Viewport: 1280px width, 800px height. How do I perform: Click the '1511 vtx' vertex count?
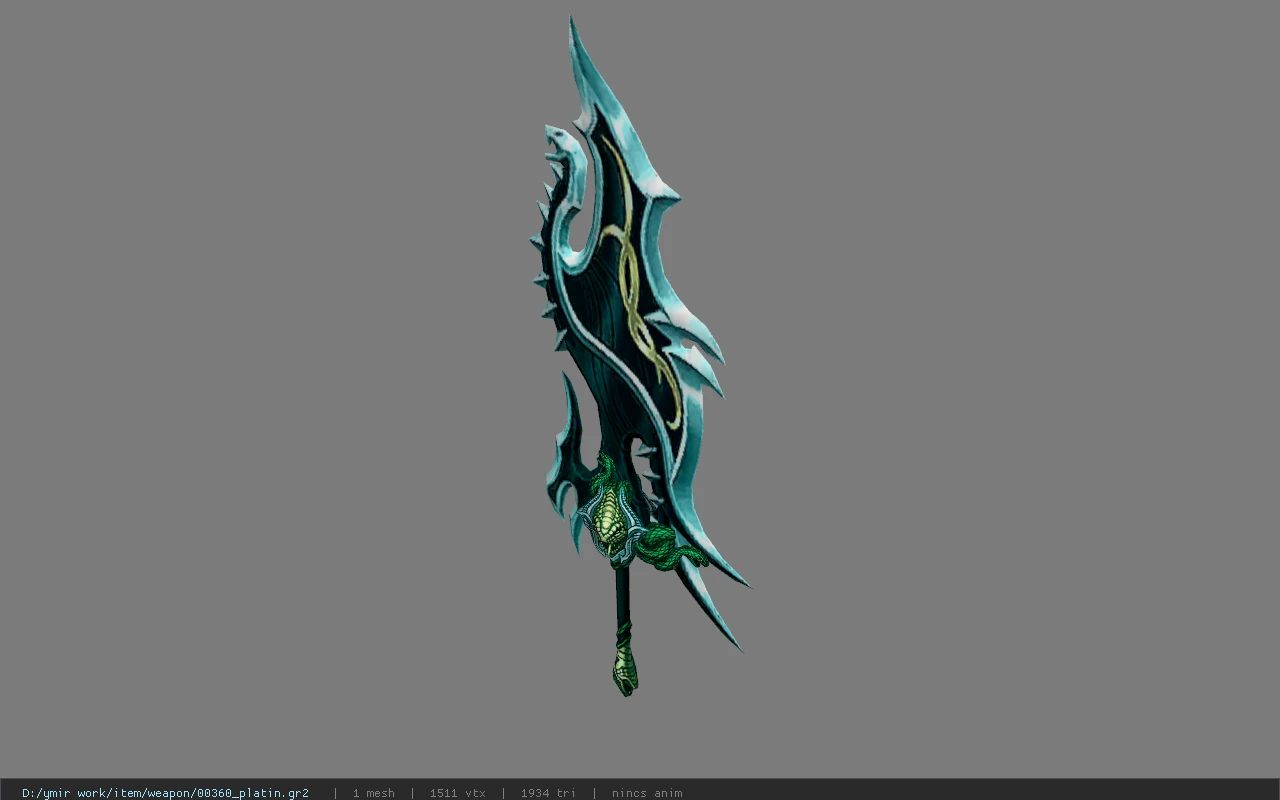click(x=457, y=793)
